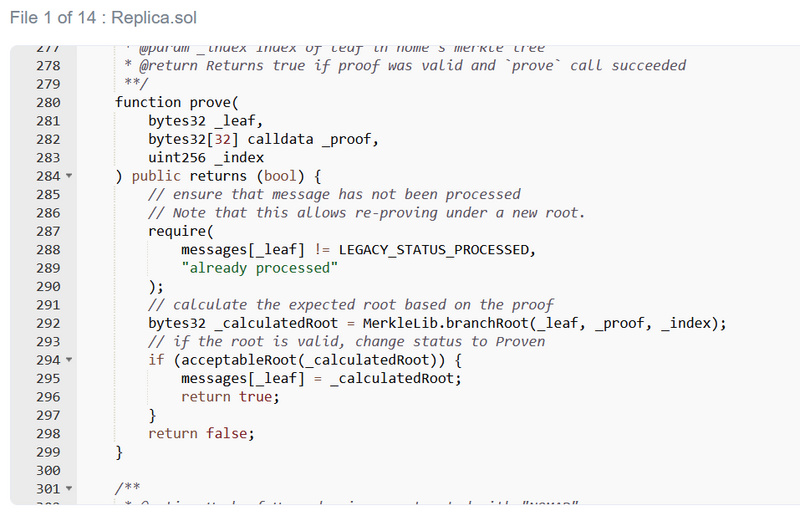The width and height of the screenshot is (800, 521).
Task: Collapse the fold arrow at line 284
Action: click(x=69, y=177)
